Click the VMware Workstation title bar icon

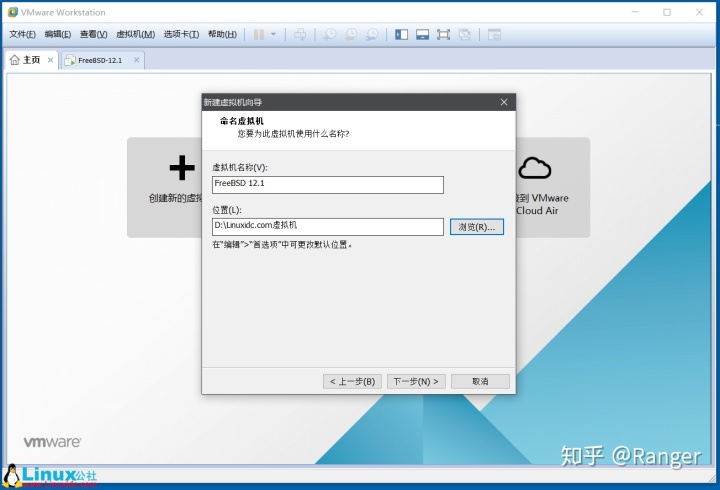coord(13,12)
